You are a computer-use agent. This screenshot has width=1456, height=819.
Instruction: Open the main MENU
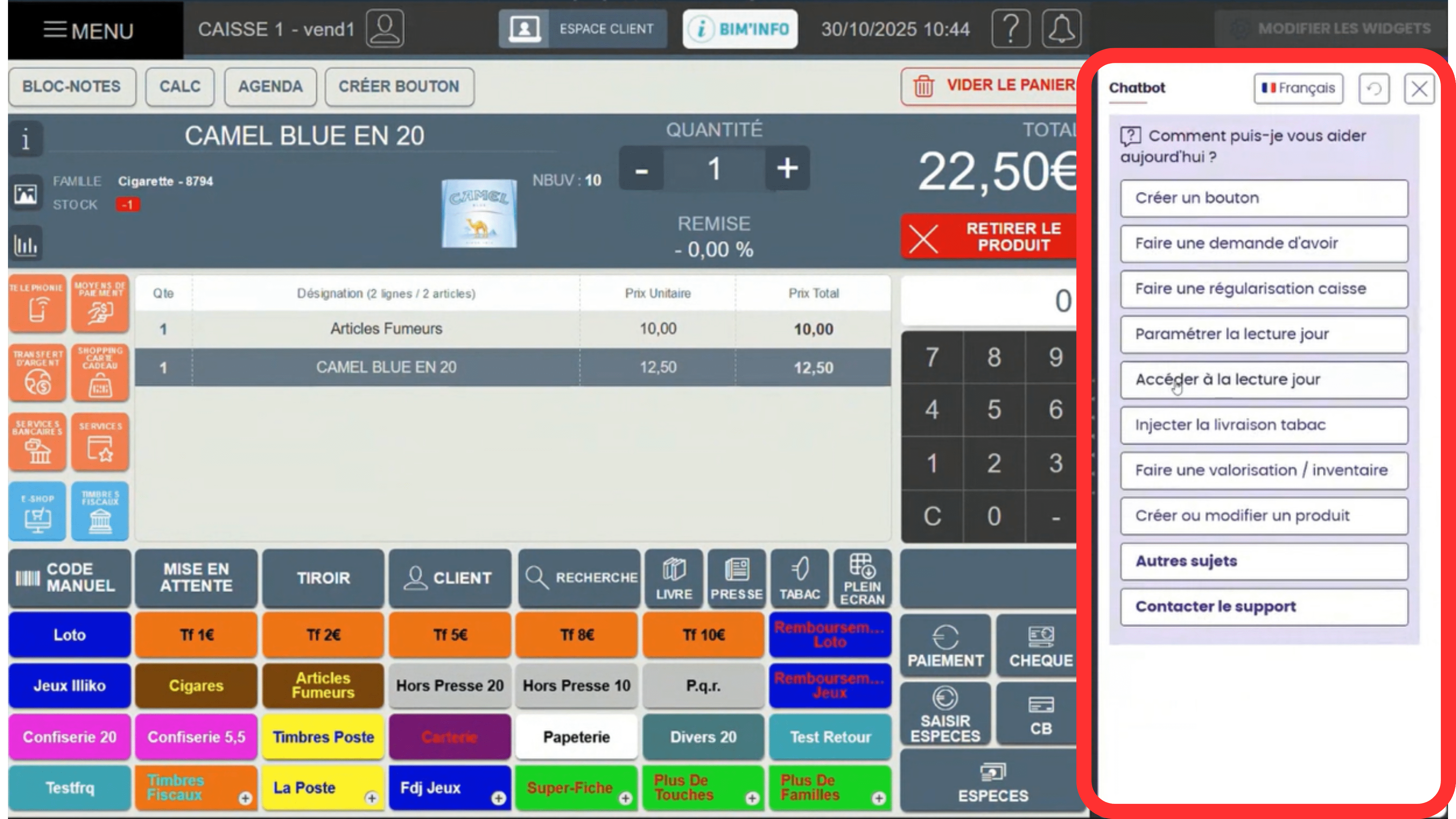pyautogui.click(x=89, y=30)
